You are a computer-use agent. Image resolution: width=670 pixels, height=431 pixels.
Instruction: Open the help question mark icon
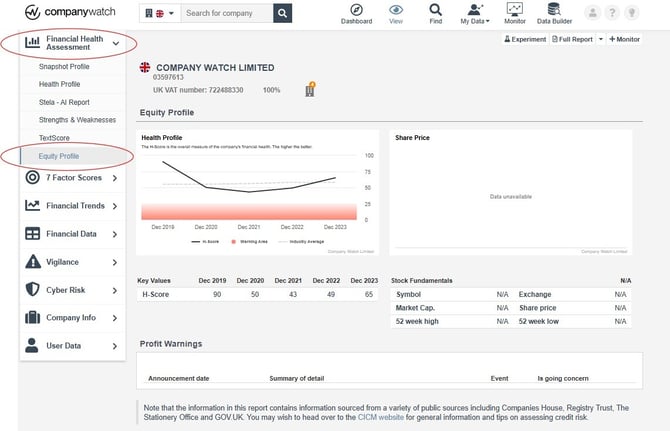[612, 13]
